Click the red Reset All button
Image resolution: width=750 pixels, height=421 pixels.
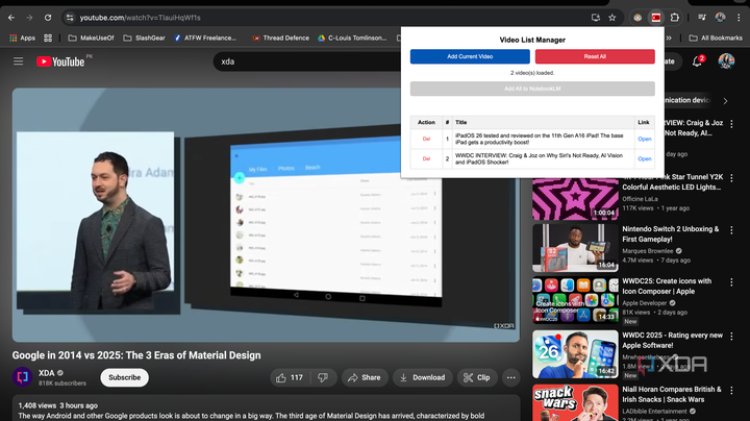pyautogui.click(x=595, y=56)
